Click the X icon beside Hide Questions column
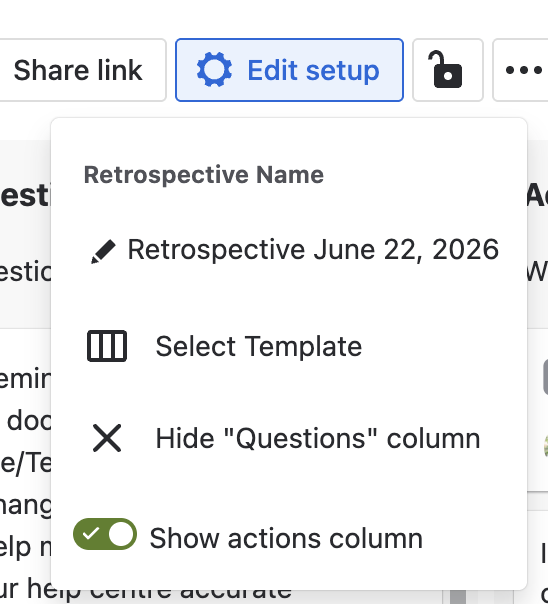Image resolution: width=548 pixels, height=604 pixels. pyautogui.click(x=107, y=438)
